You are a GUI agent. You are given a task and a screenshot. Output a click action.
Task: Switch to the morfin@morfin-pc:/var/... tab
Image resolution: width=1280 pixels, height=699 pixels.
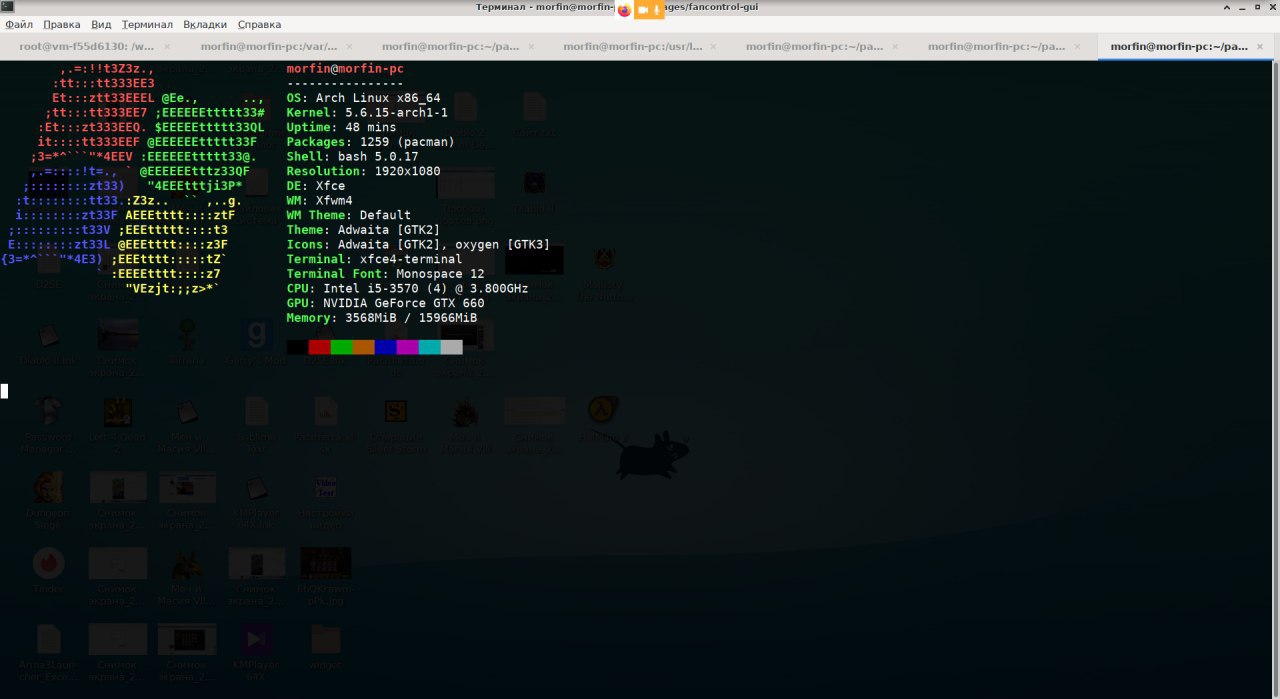(x=269, y=46)
